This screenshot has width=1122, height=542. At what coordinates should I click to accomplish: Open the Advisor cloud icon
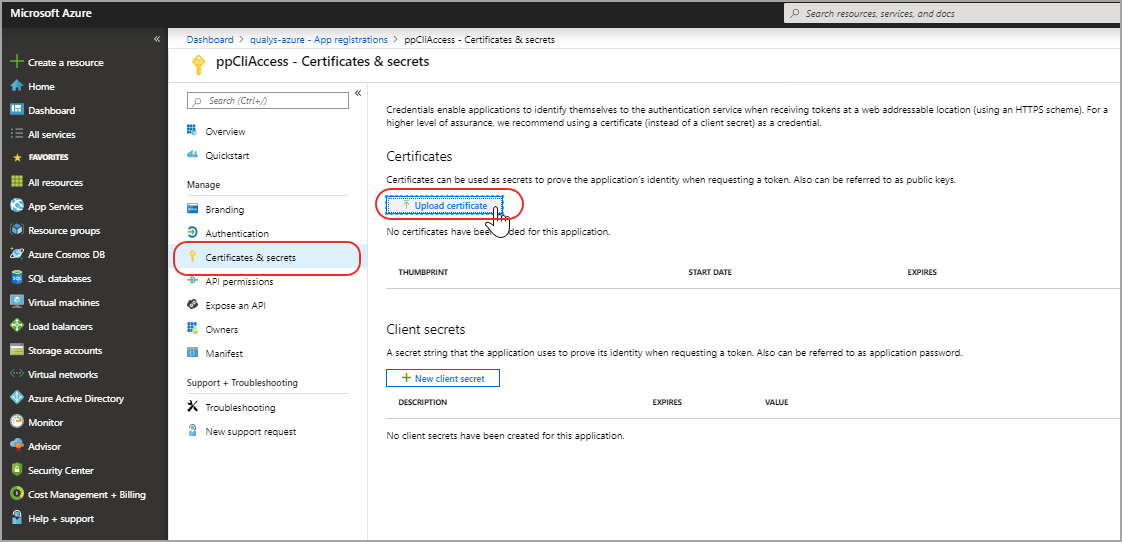[17, 446]
